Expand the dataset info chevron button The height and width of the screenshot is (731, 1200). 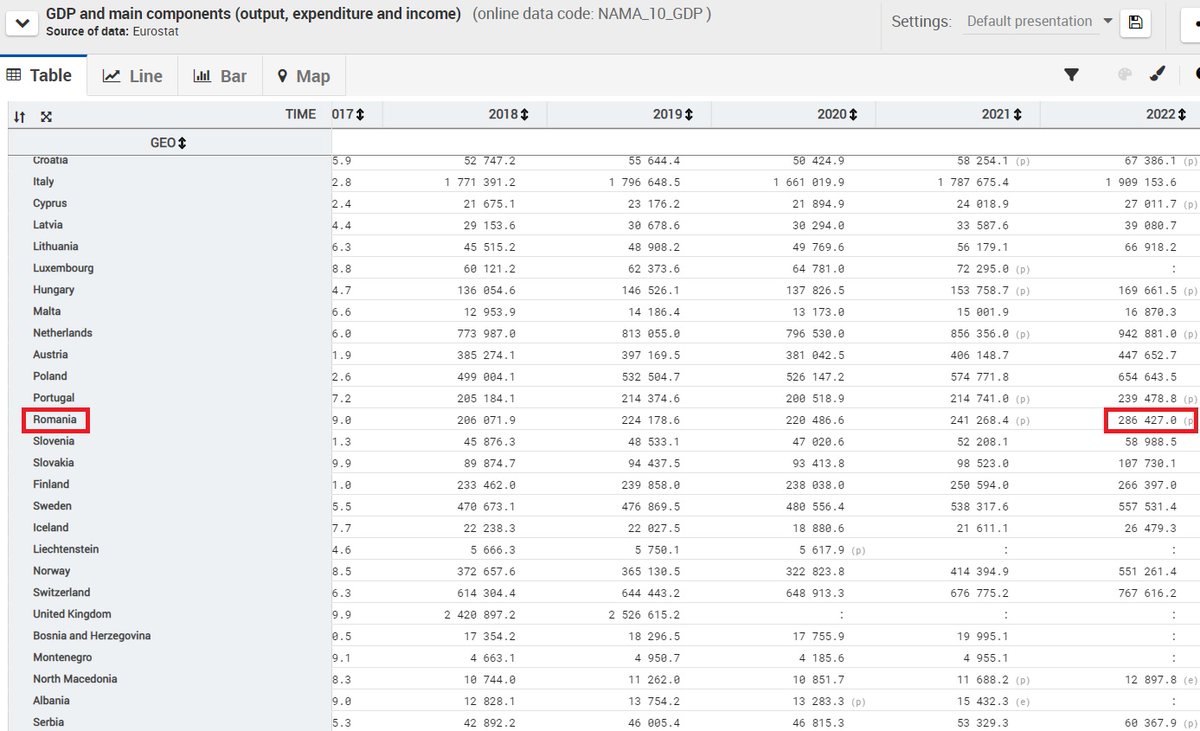coord(21,22)
